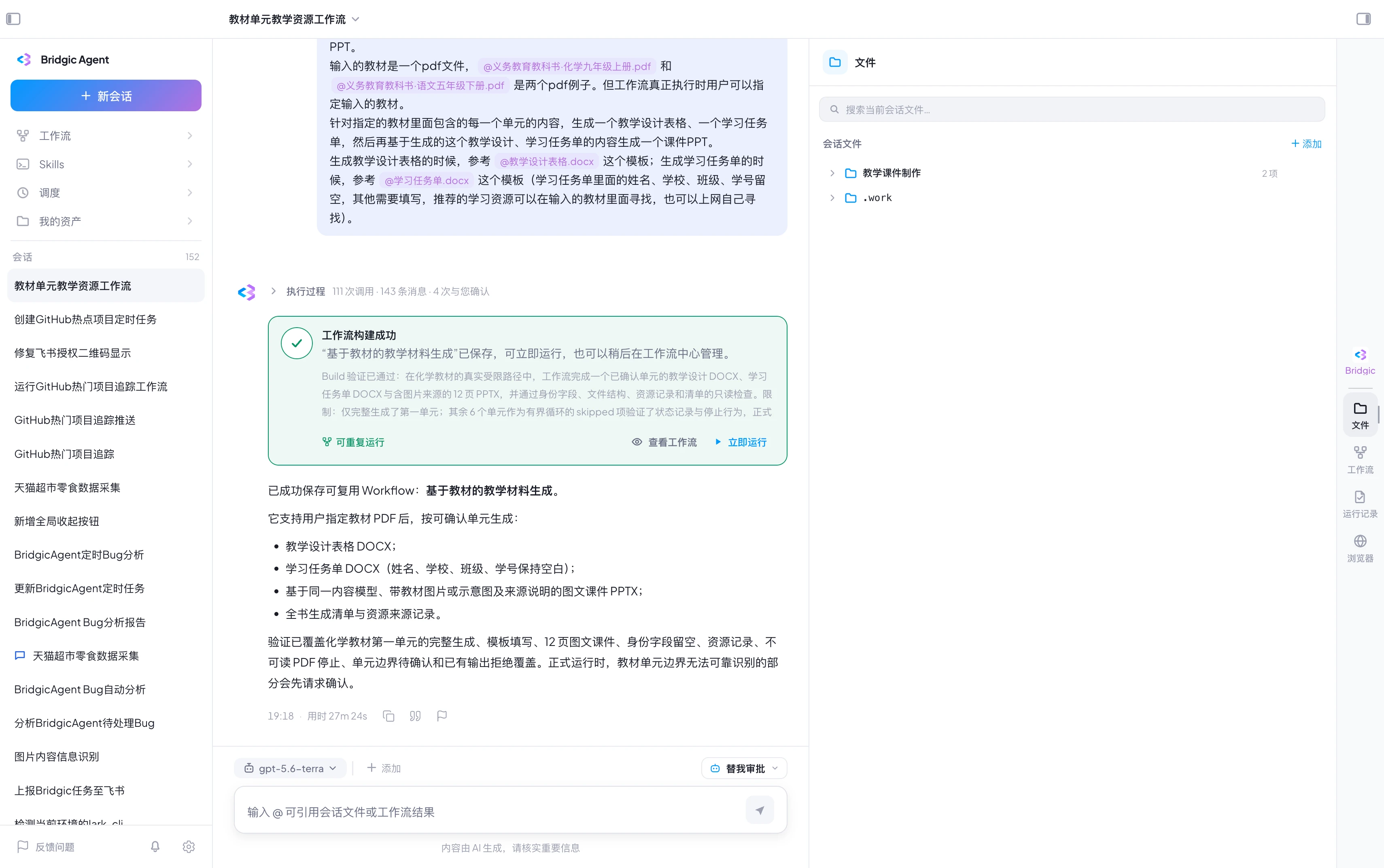This screenshot has width=1384, height=868.
Task: Click the flag icon under the reply
Action: [442, 716]
